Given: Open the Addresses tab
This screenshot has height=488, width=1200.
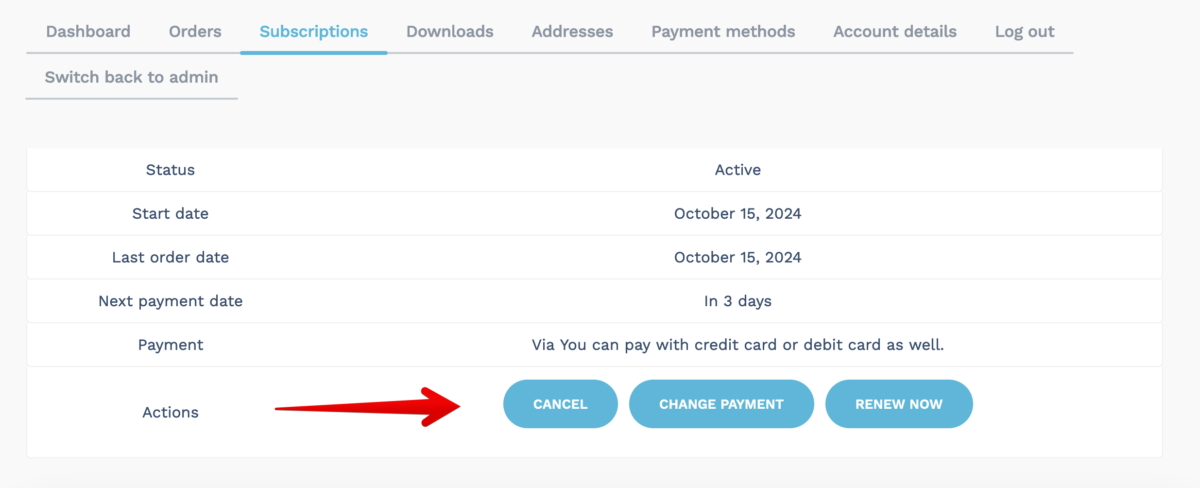Looking at the screenshot, I should click(x=572, y=31).
